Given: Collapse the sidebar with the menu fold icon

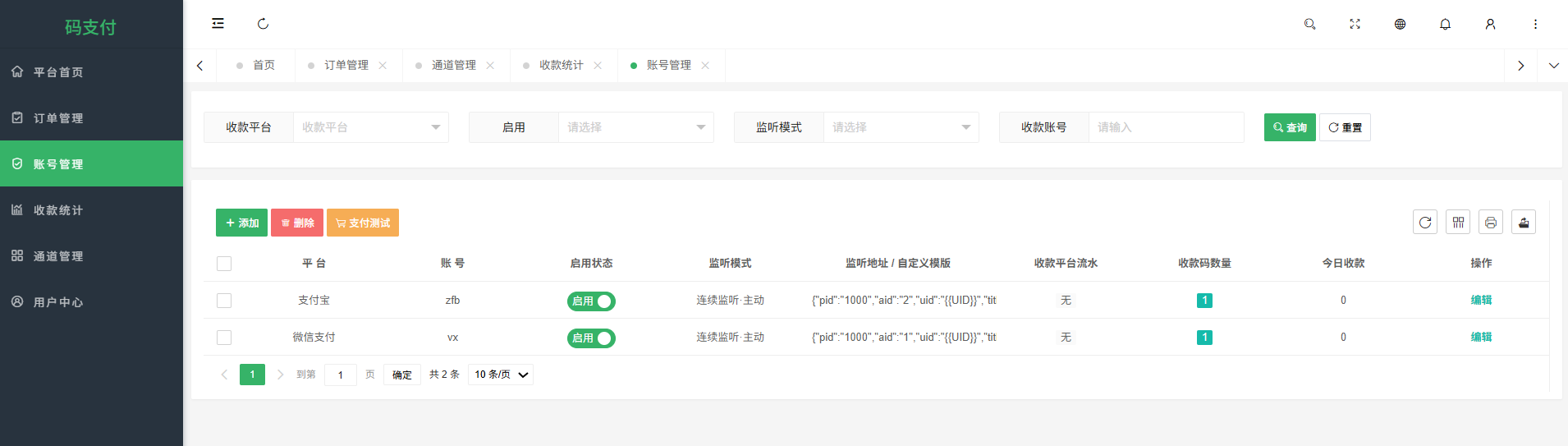Looking at the screenshot, I should pos(218,24).
